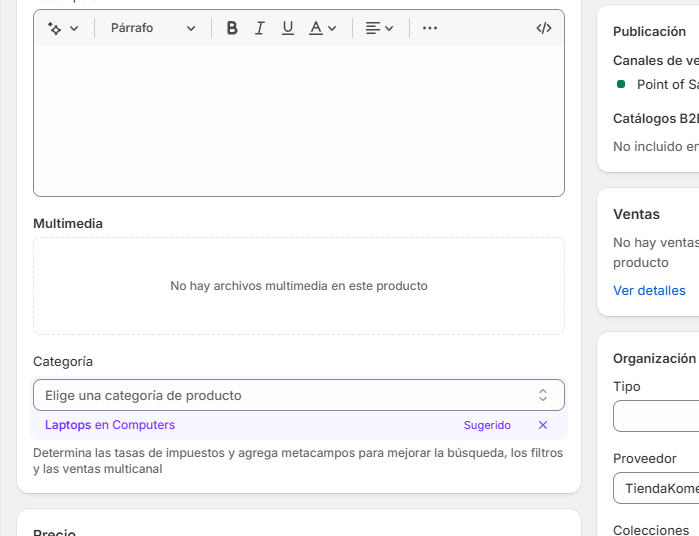This screenshot has width=699, height=536.
Task: Click the Proveedor field TiendaKome
Action: pos(656,488)
